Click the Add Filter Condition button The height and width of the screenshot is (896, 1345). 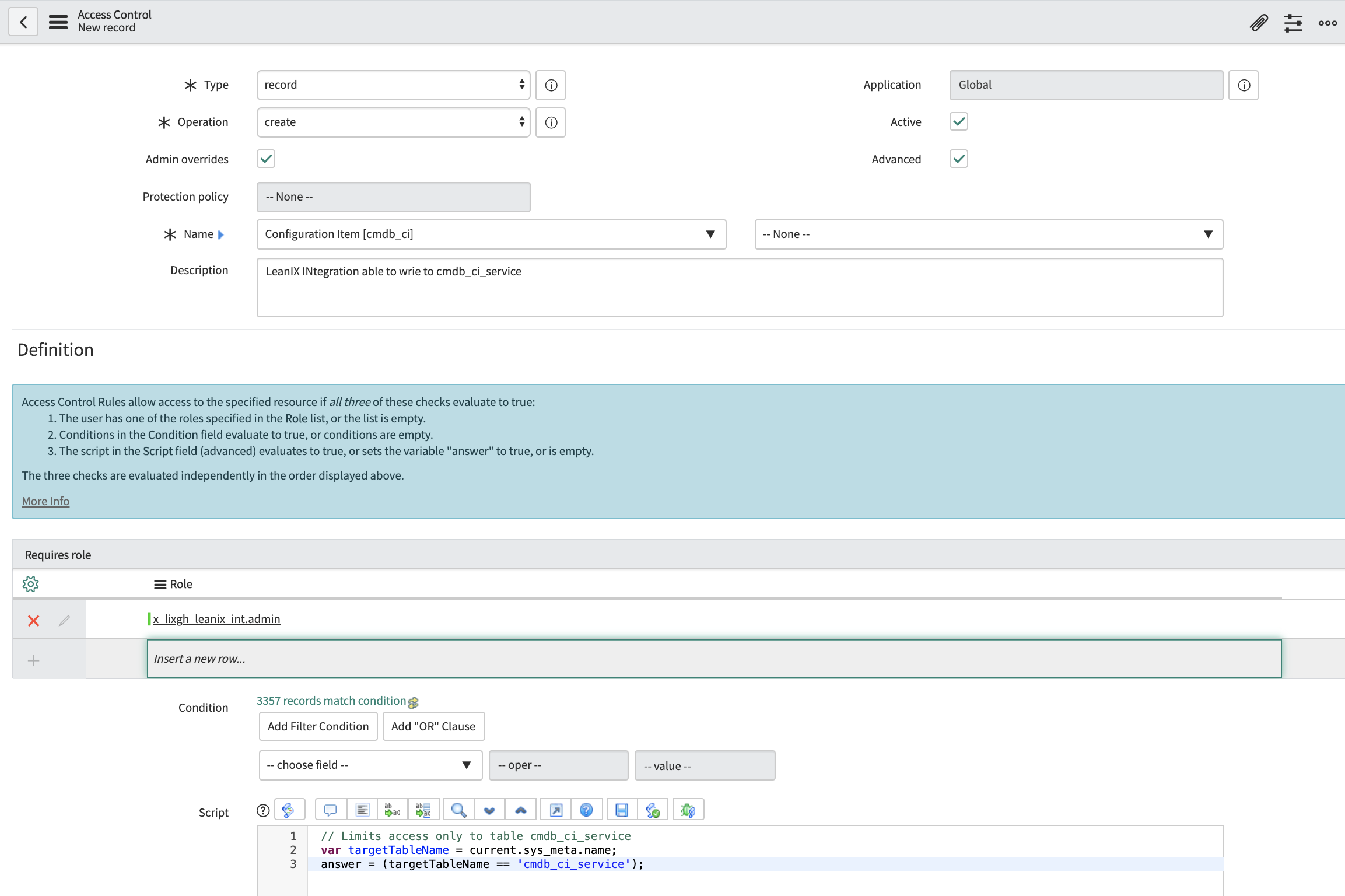pyautogui.click(x=318, y=726)
